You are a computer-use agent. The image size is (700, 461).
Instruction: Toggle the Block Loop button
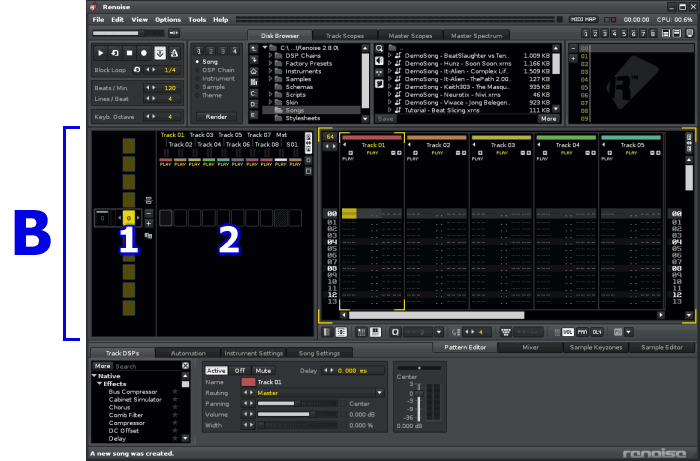137,70
